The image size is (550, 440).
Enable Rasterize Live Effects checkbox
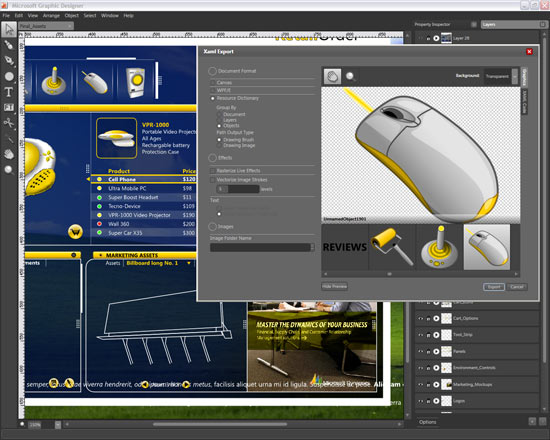click(x=213, y=171)
